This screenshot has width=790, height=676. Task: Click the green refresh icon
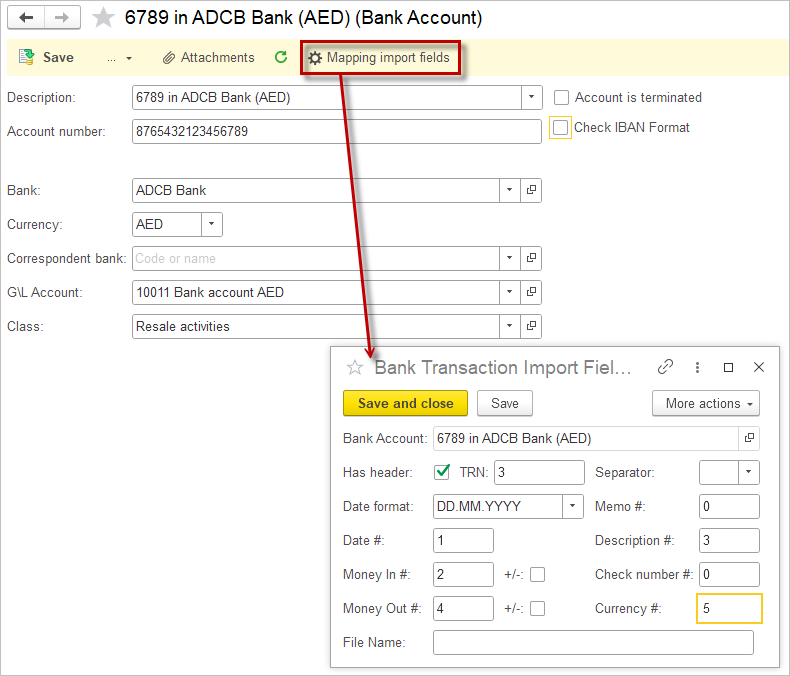pyautogui.click(x=281, y=58)
